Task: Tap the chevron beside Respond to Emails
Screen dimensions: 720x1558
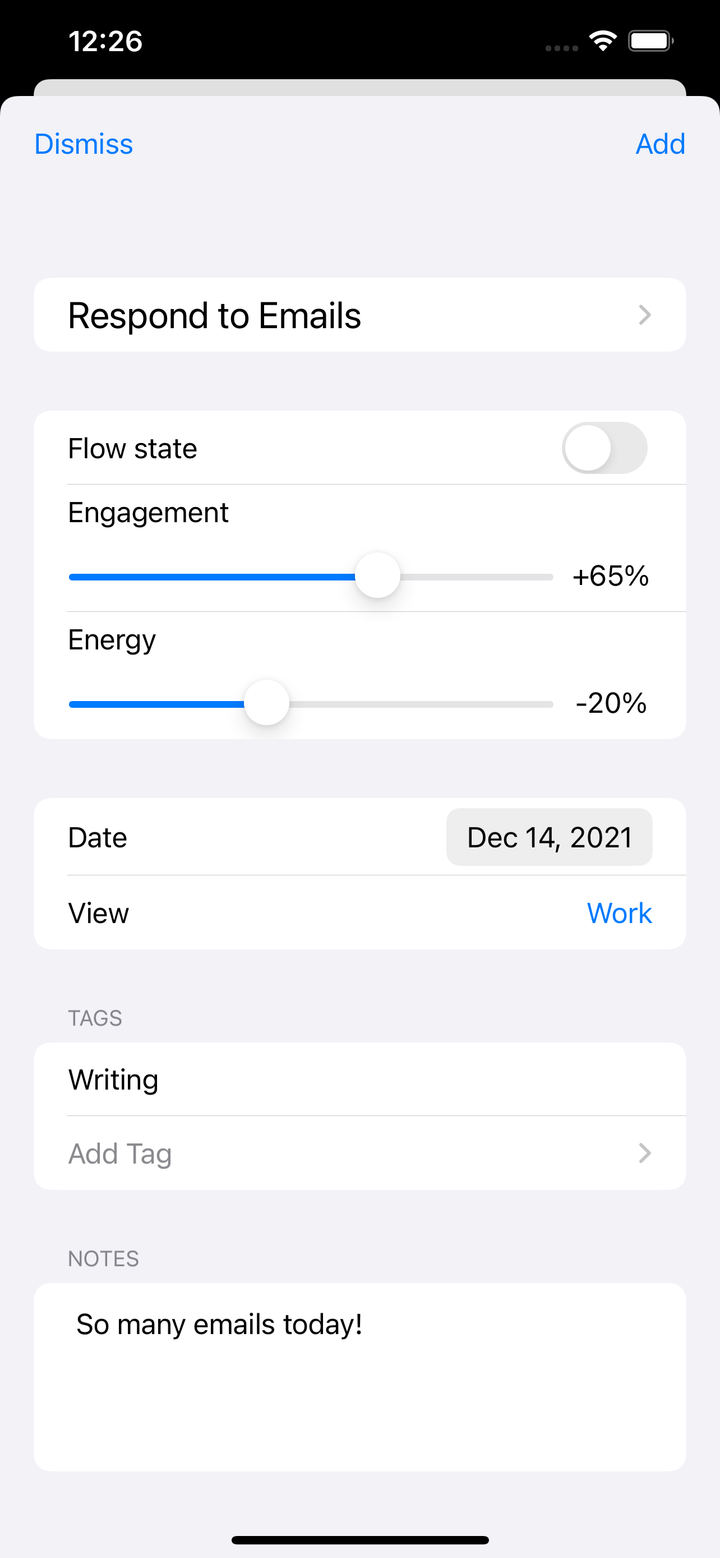Action: pyautogui.click(x=645, y=315)
